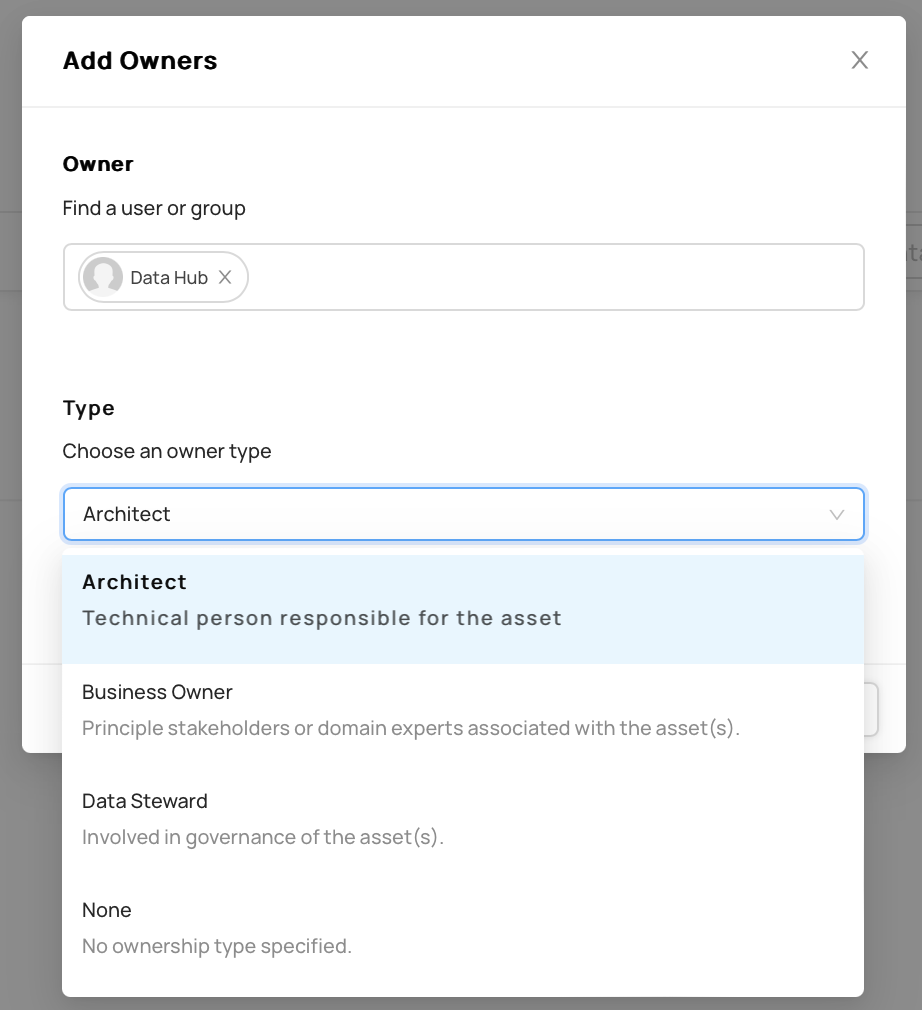Click the Type combo box showing Architect
This screenshot has height=1010, width=922.
click(x=463, y=514)
